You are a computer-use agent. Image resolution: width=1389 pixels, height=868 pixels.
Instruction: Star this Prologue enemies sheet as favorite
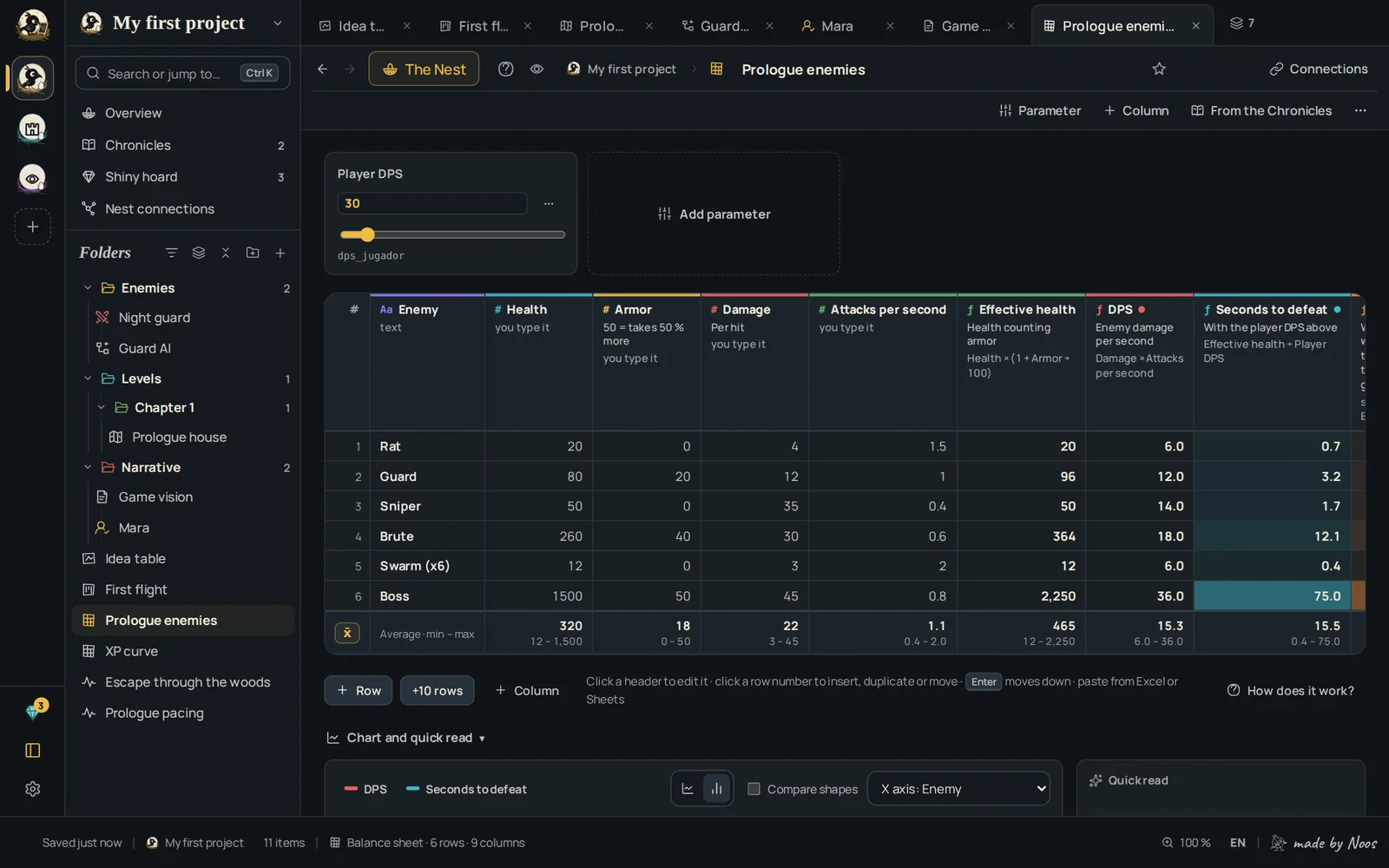(x=1159, y=69)
